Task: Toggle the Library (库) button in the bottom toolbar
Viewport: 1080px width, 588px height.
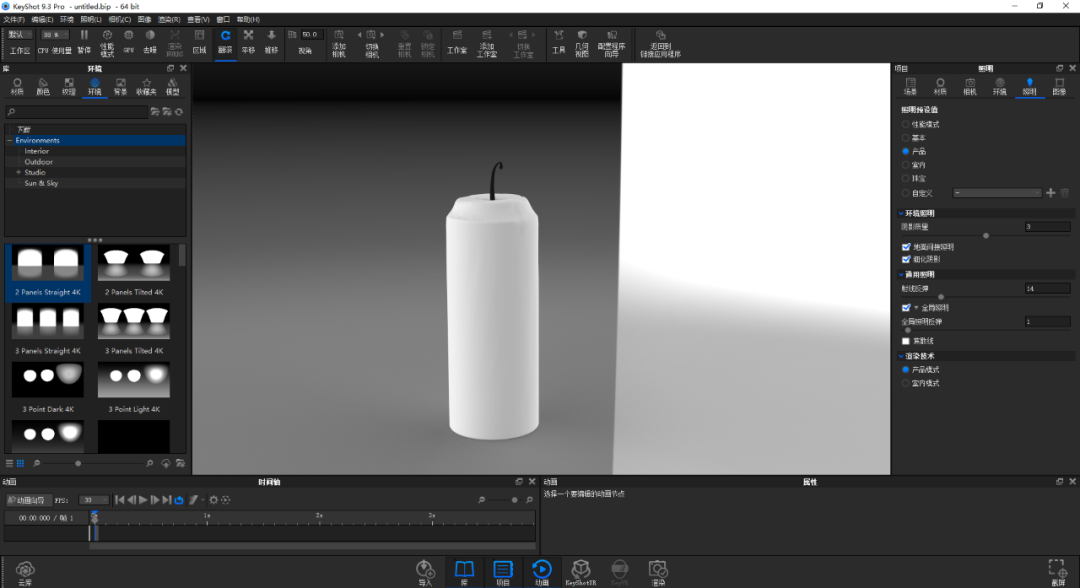Action: [x=464, y=572]
